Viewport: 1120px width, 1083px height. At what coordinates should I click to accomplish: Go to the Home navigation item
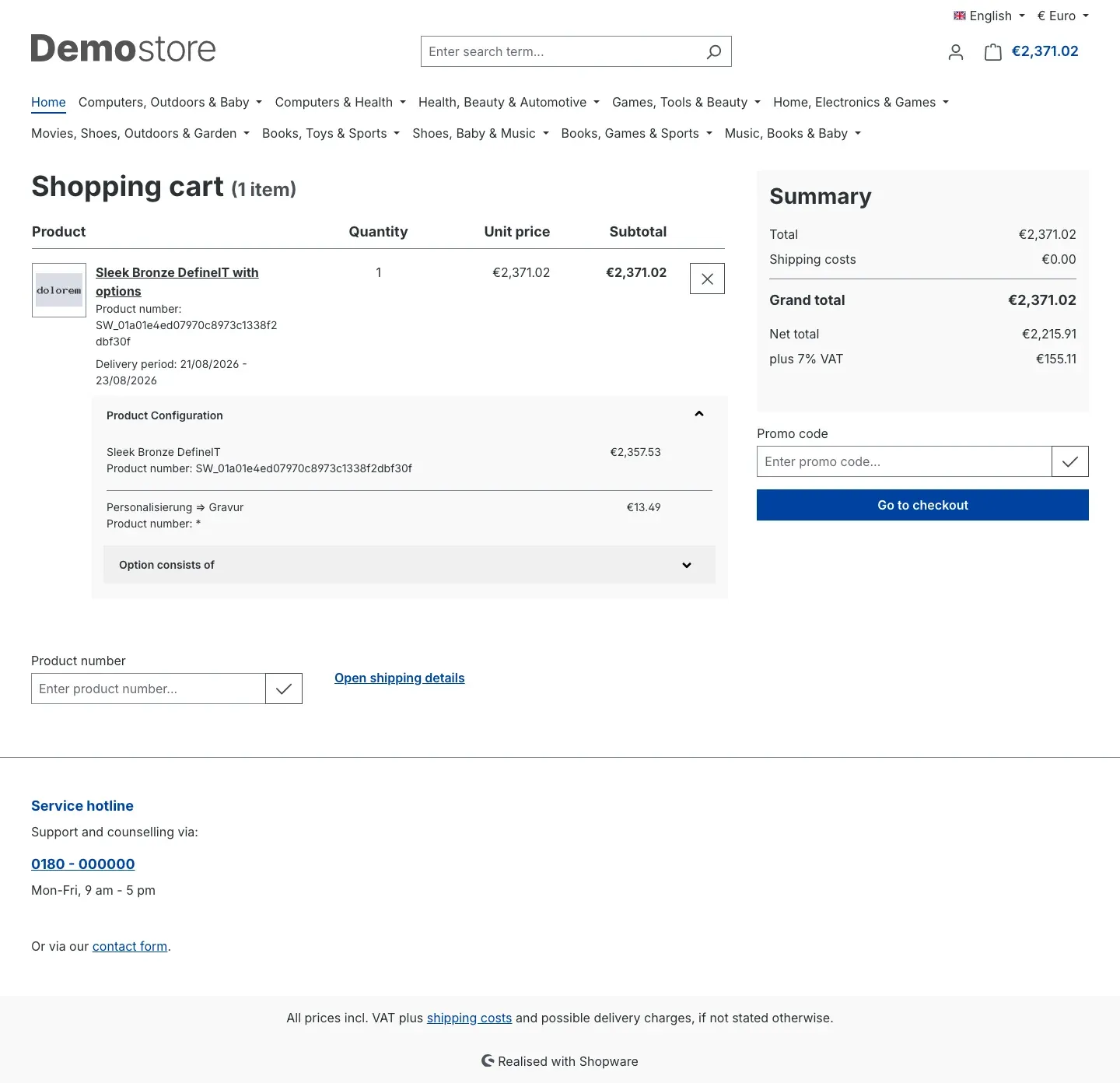48,102
